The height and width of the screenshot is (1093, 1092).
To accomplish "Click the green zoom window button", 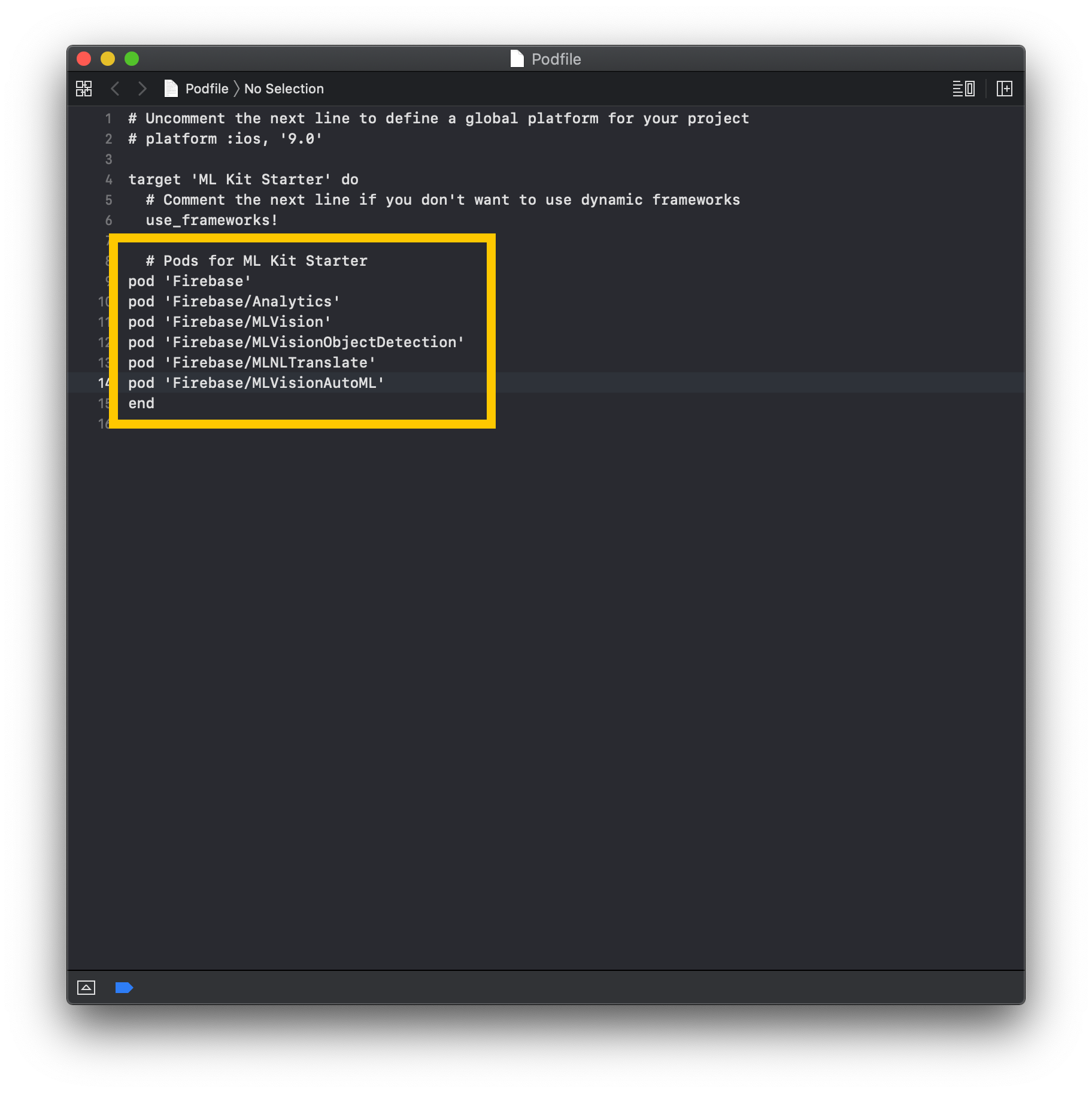I will click(132, 59).
